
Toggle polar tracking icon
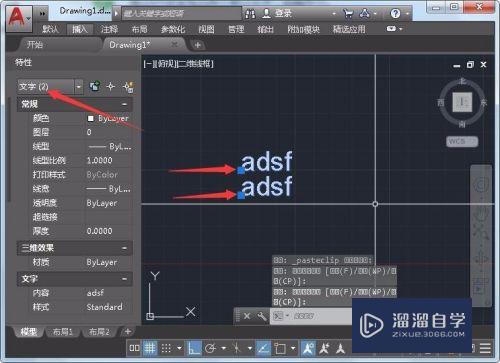[x=210, y=349]
